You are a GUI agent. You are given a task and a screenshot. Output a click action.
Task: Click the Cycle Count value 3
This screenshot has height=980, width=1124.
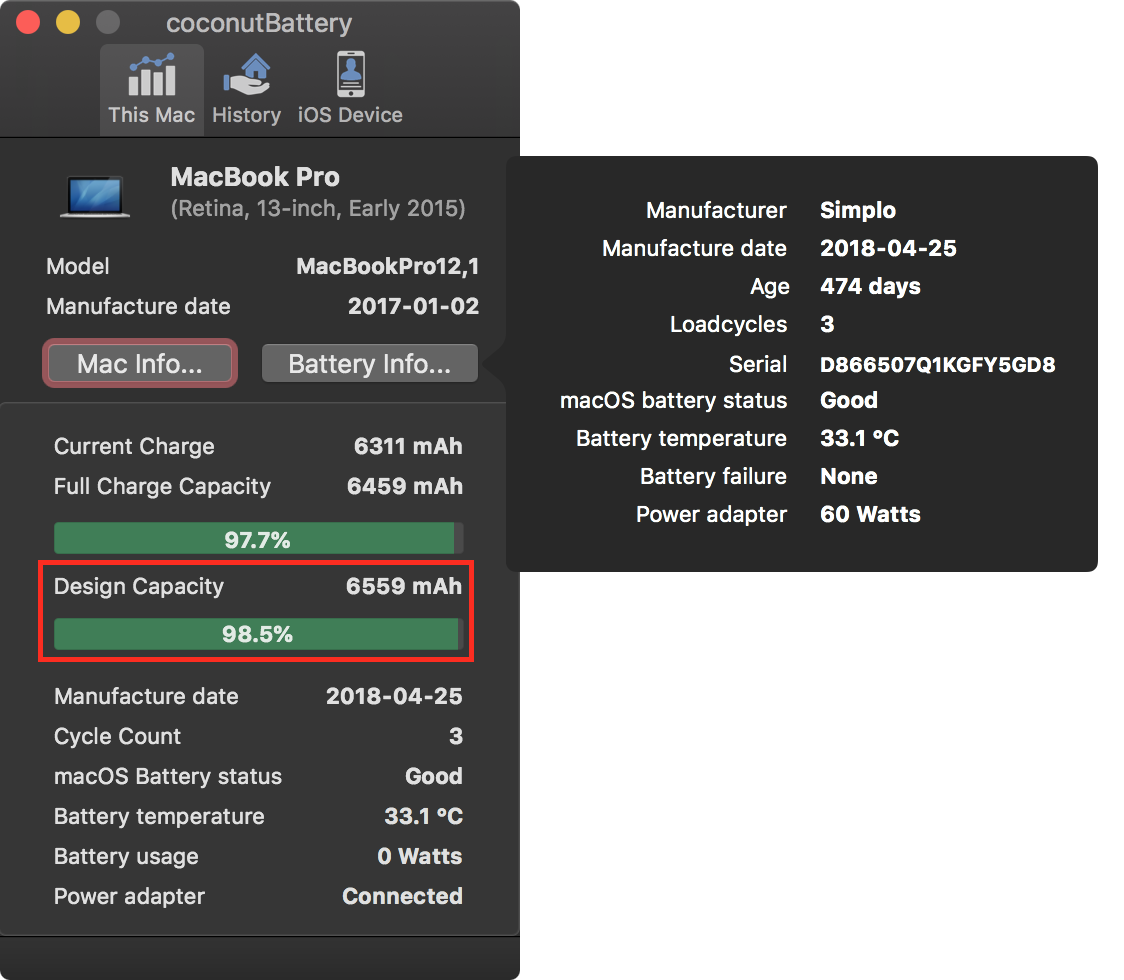click(x=456, y=736)
